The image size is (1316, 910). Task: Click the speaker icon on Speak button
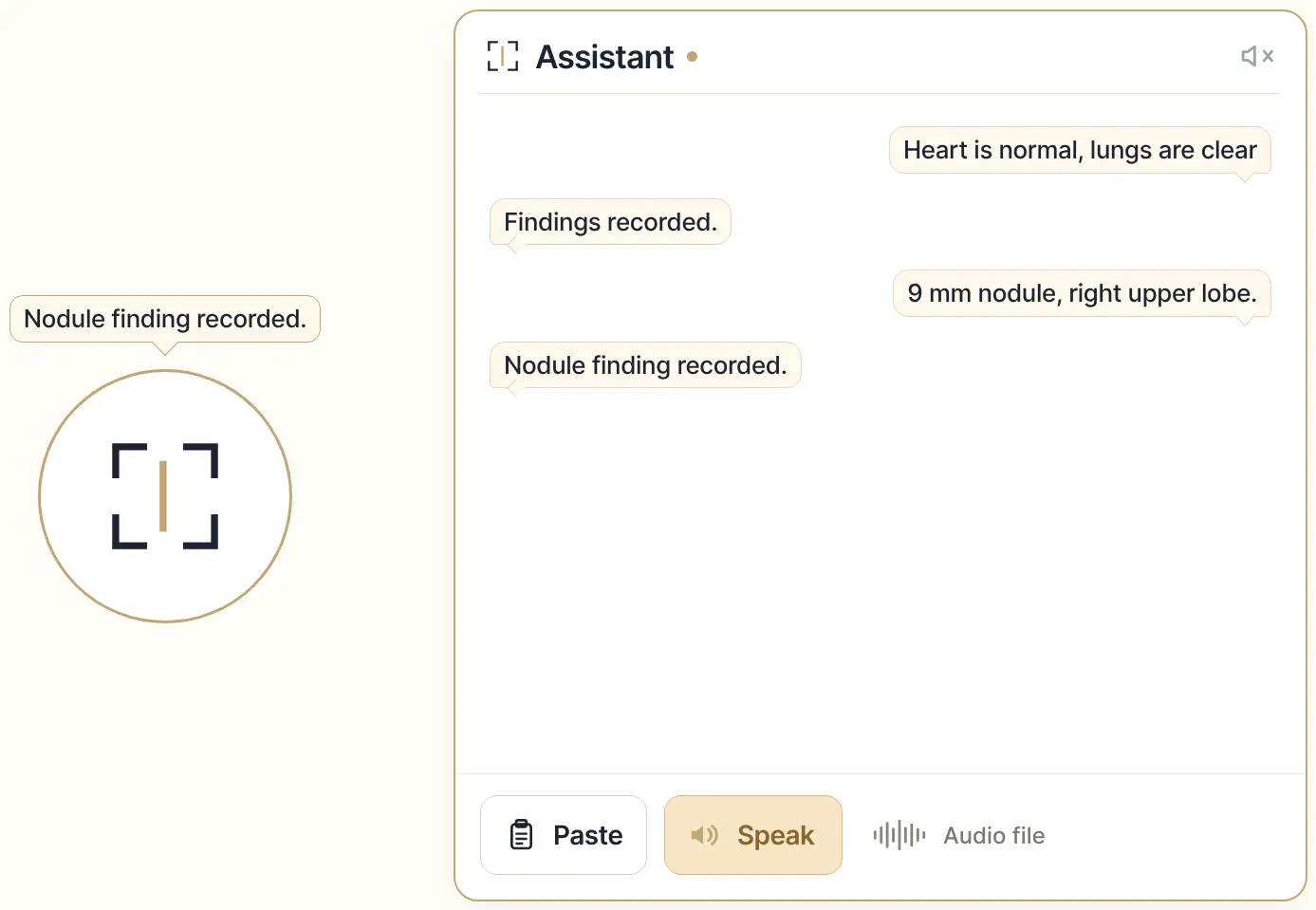tap(704, 835)
